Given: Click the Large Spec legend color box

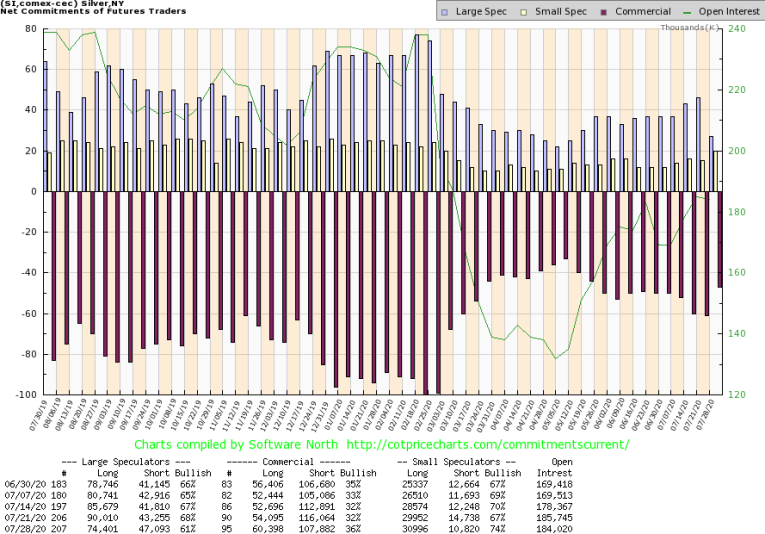Looking at the screenshot, I should click(445, 12).
